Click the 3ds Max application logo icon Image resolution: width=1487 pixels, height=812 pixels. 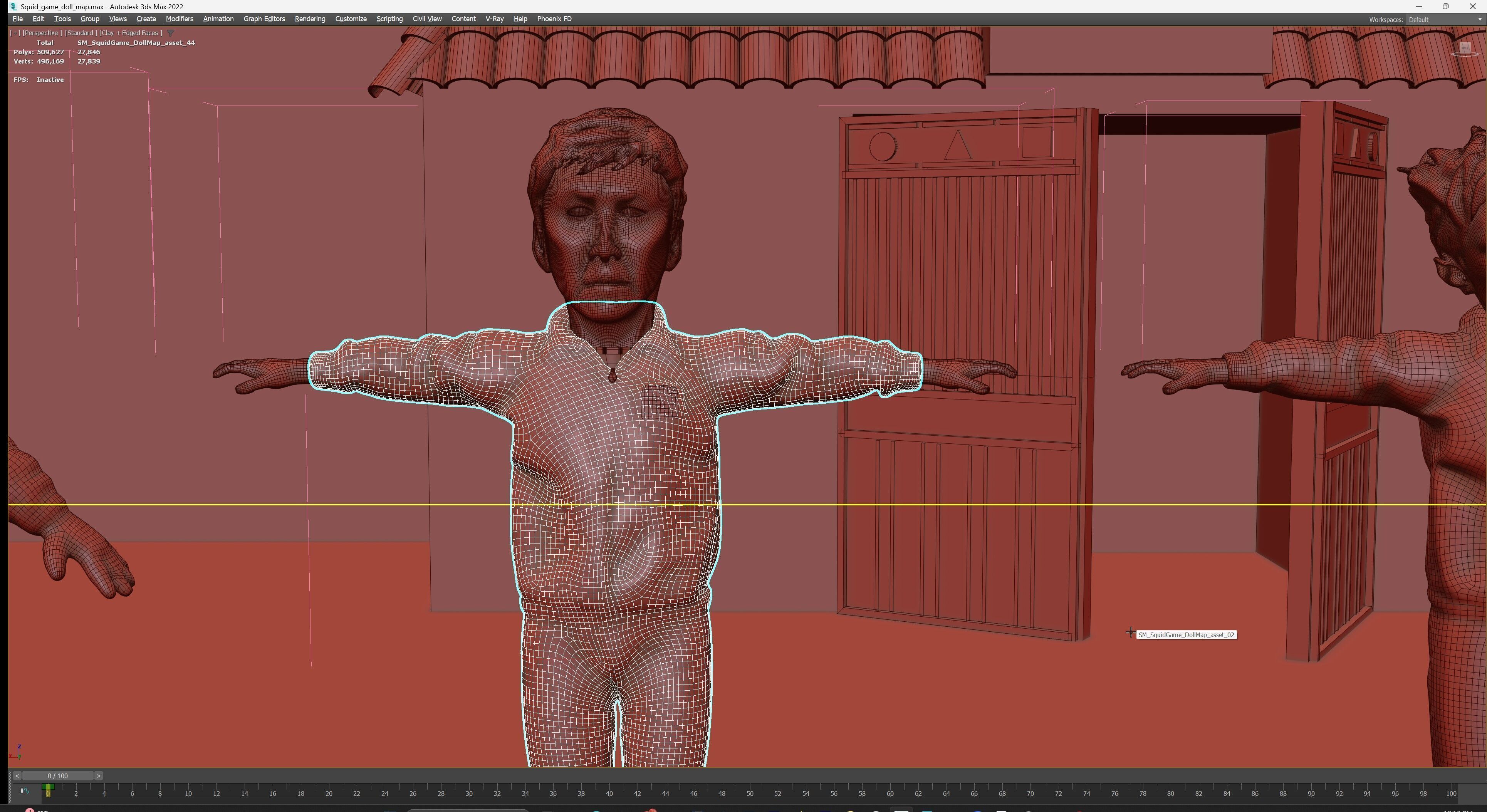coord(13,6)
